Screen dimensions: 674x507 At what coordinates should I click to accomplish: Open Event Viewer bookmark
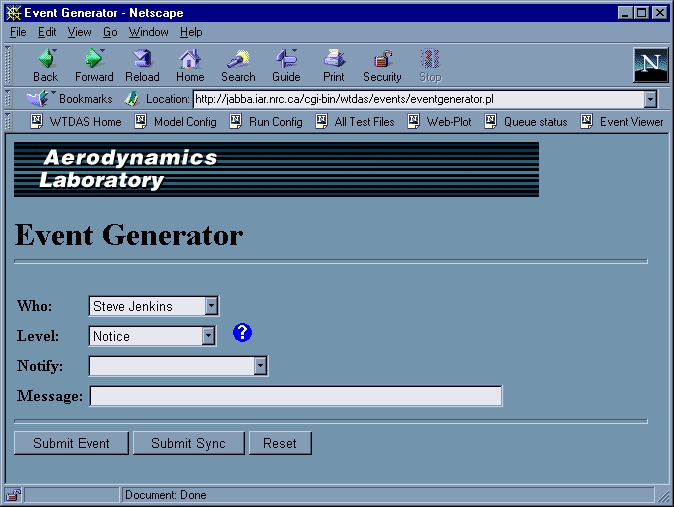[622, 122]
